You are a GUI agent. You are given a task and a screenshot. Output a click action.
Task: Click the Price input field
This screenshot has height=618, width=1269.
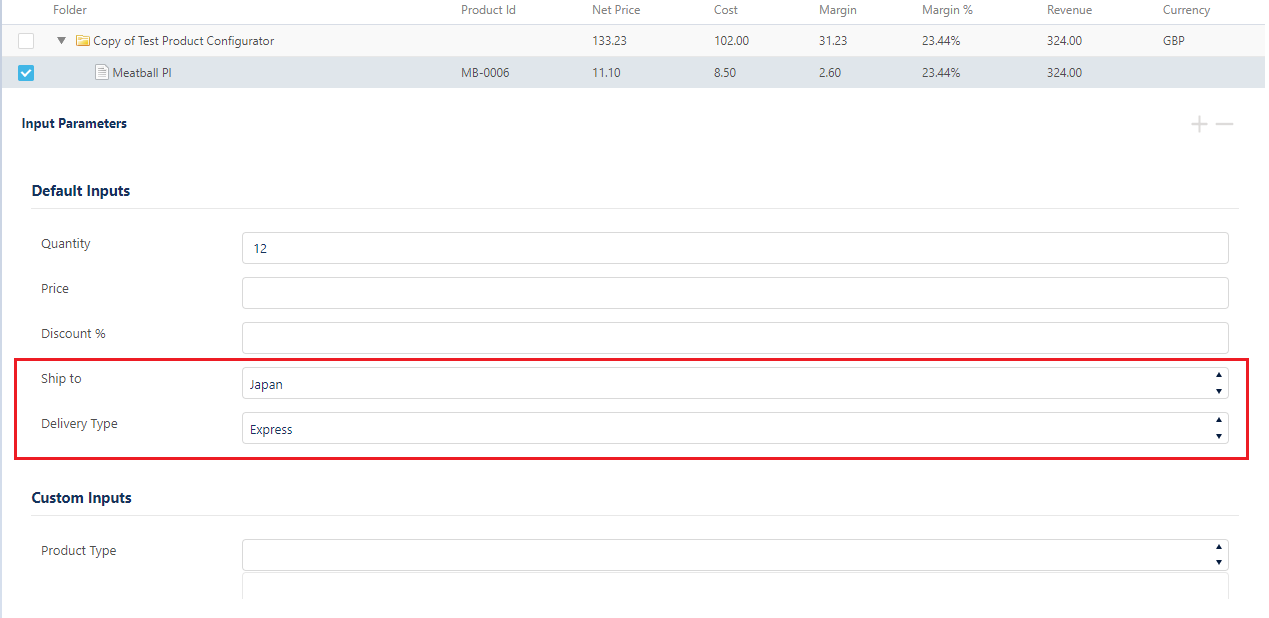tap(734, 293)
